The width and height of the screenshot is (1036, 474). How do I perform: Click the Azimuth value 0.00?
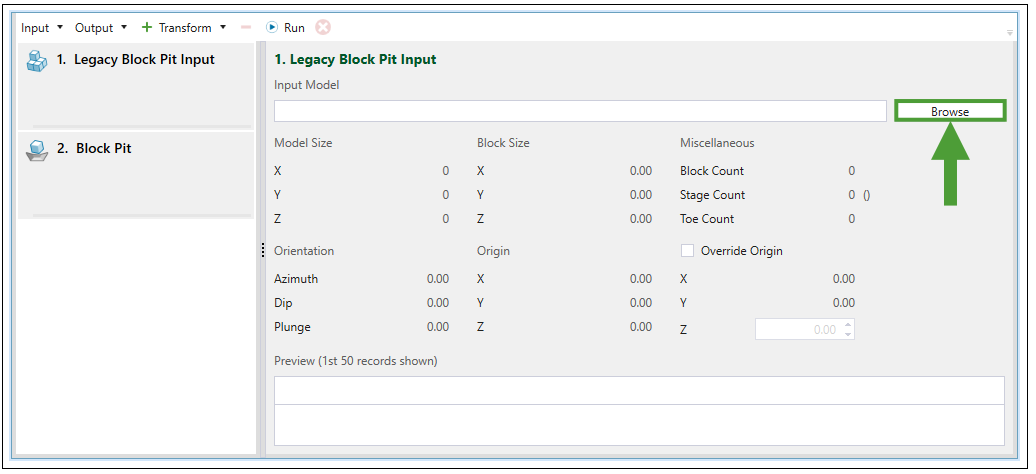pos(438,279)
